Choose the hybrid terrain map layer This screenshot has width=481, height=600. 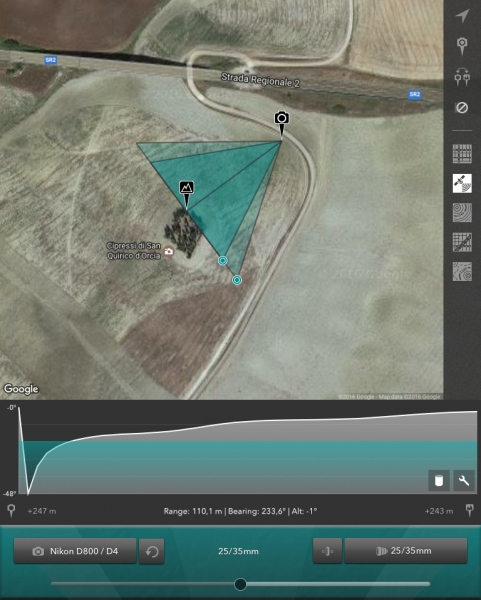462,272
